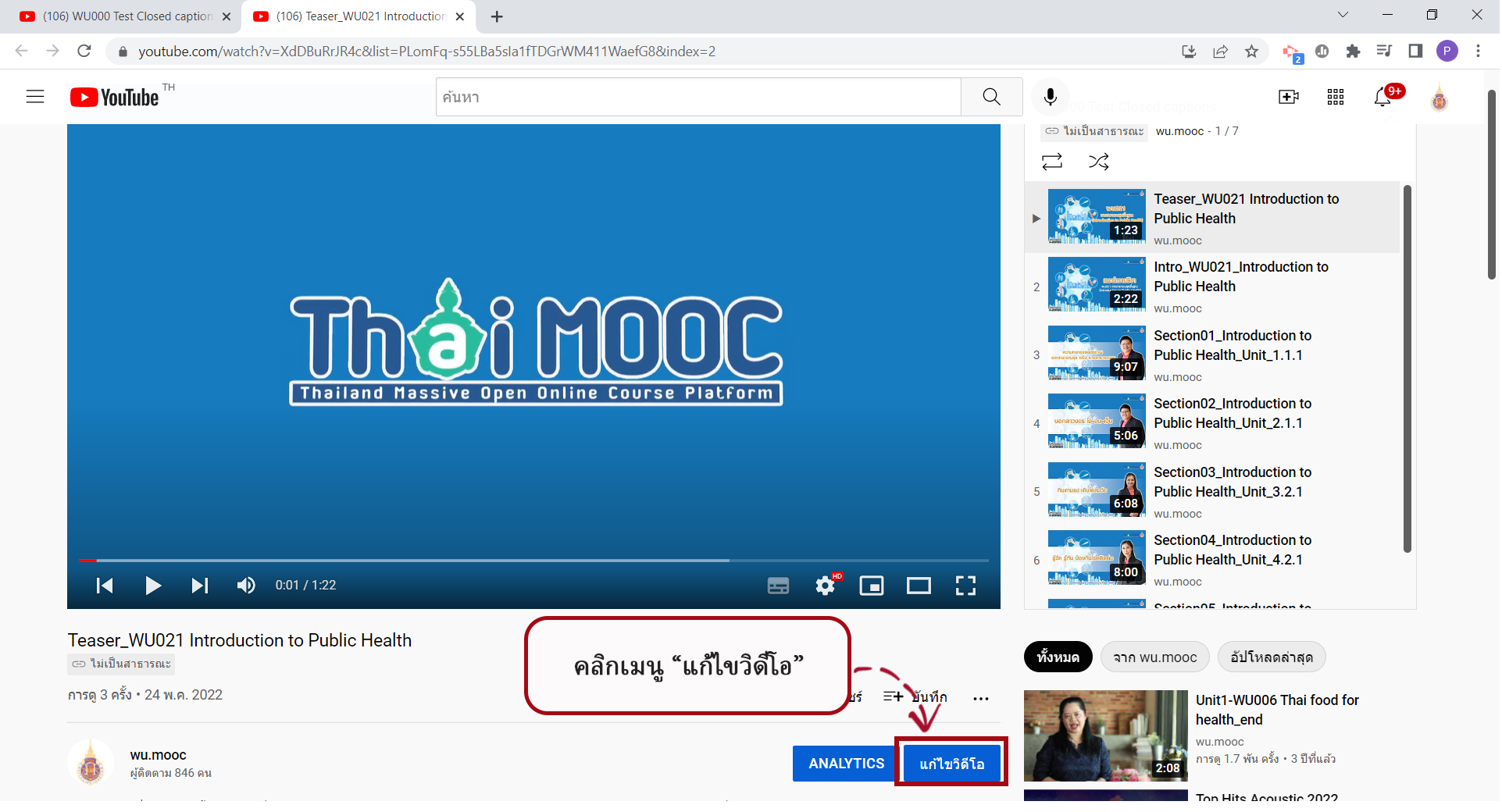Image resolution: width=1502 pixels, height=812 pixels.
Task: Open the translate extension icon with badge
Action: point(1292,53)
